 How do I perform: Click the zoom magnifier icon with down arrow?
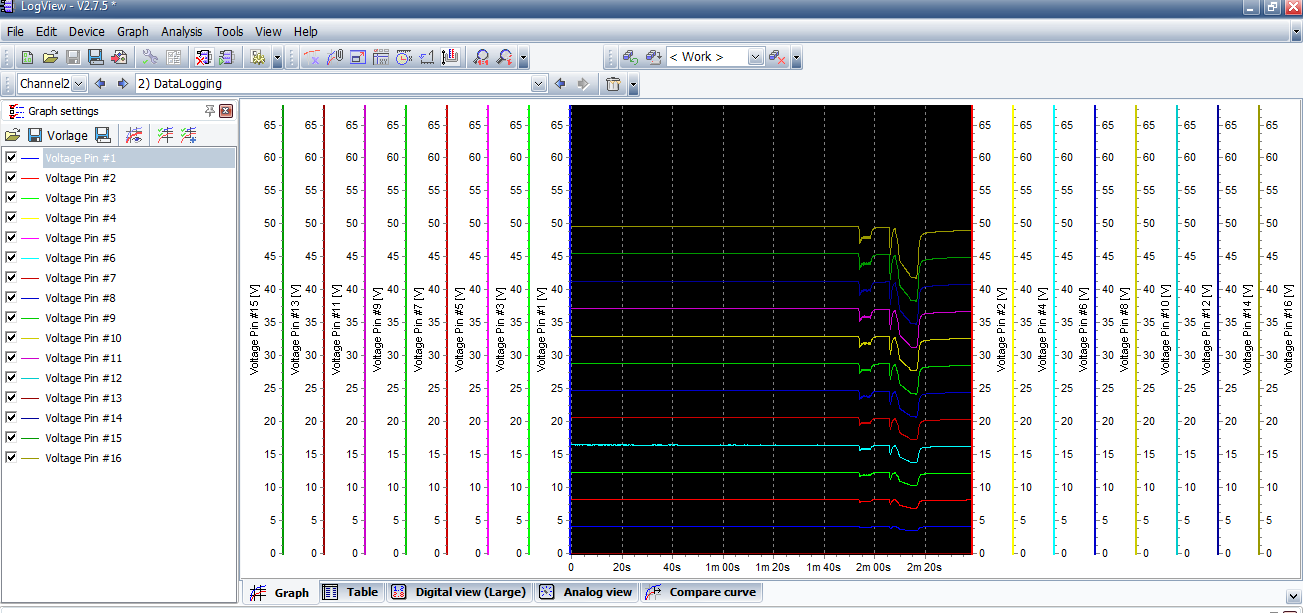(x=506, y=57)
